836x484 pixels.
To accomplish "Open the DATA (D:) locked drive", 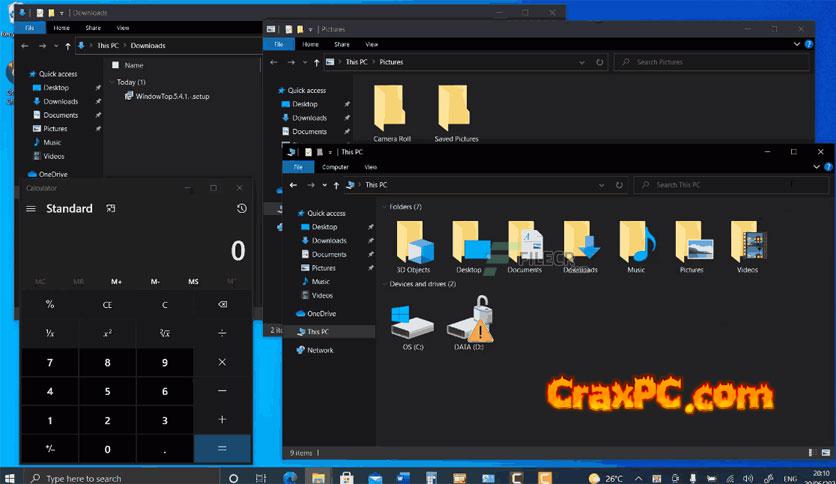I will [x=468, y=324].
